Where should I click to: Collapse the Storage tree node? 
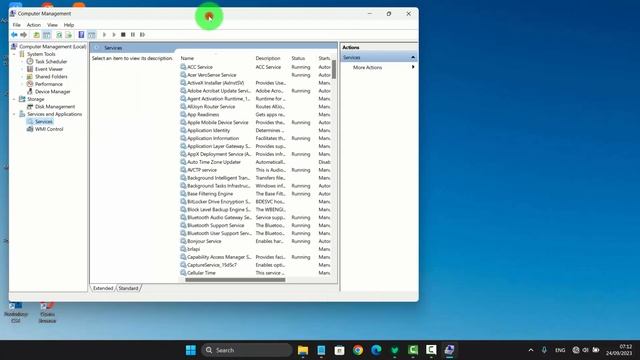14,99
